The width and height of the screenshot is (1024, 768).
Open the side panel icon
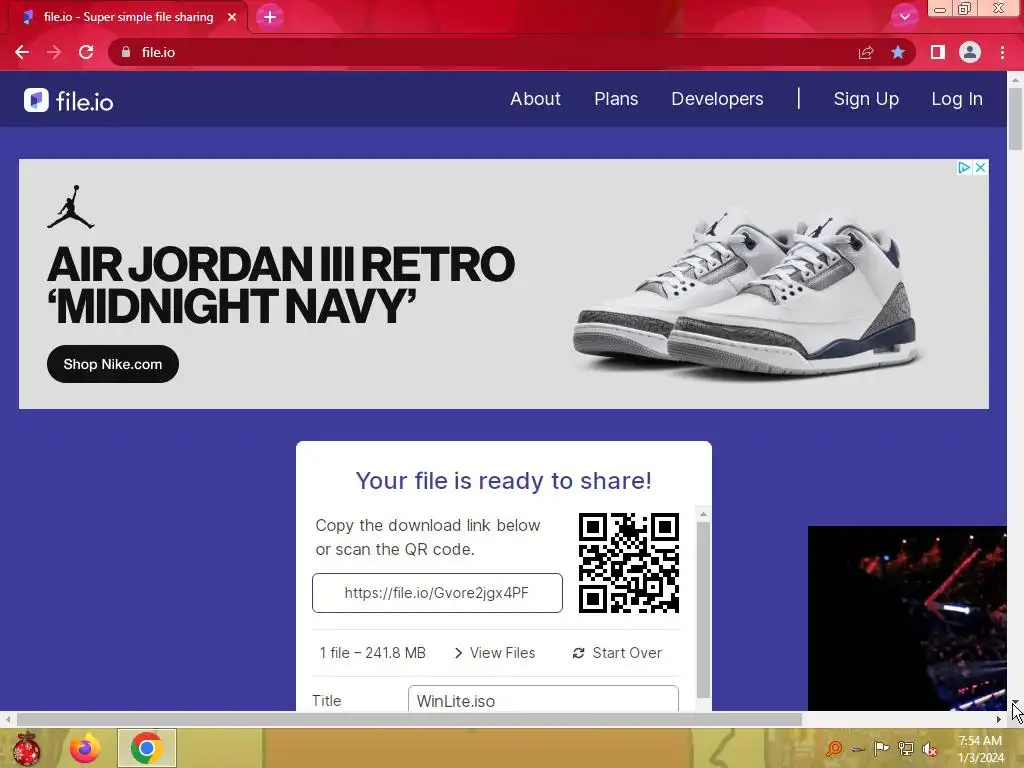click(x=938, y=52)
